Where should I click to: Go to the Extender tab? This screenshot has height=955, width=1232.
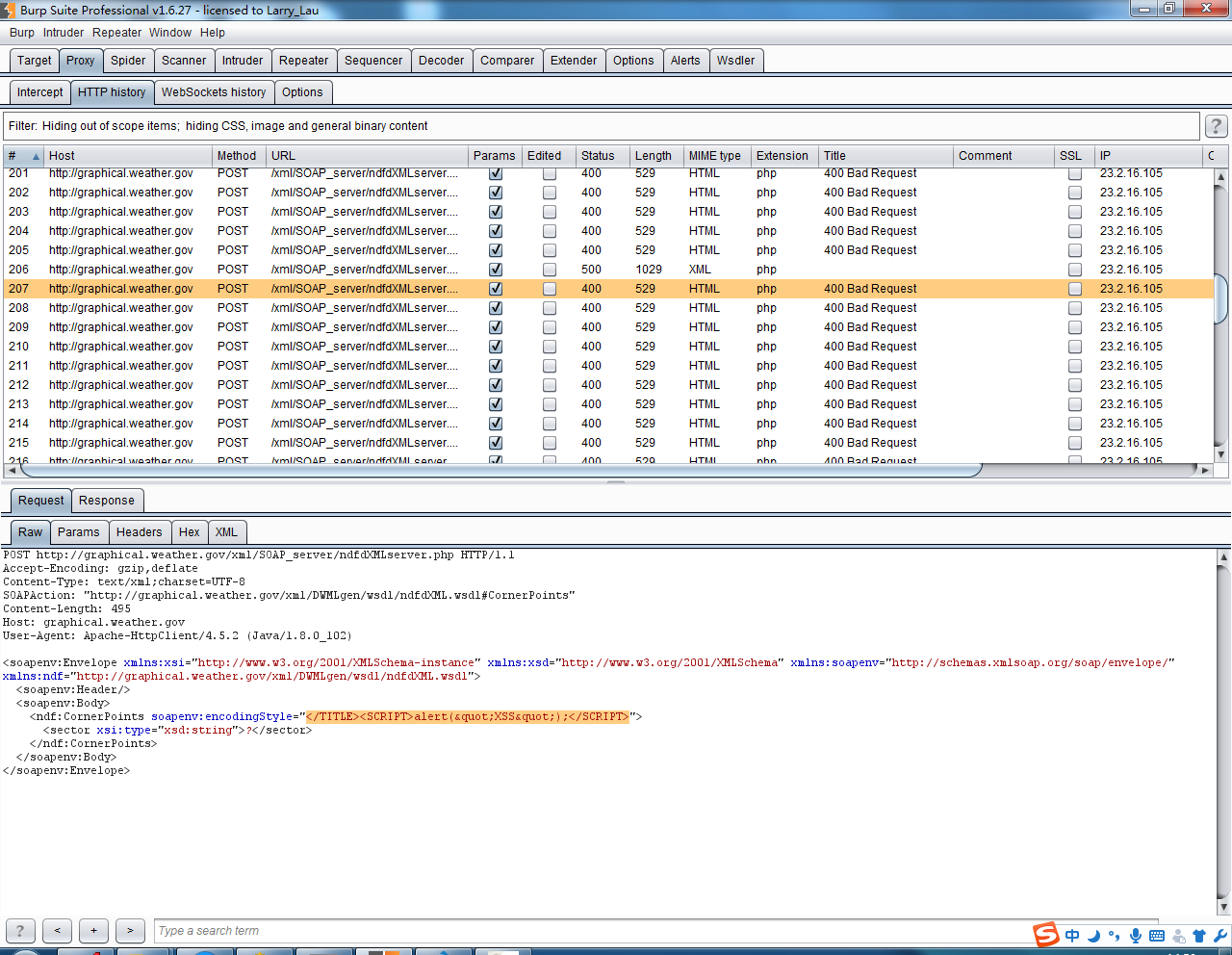click(x=574, y=61)
